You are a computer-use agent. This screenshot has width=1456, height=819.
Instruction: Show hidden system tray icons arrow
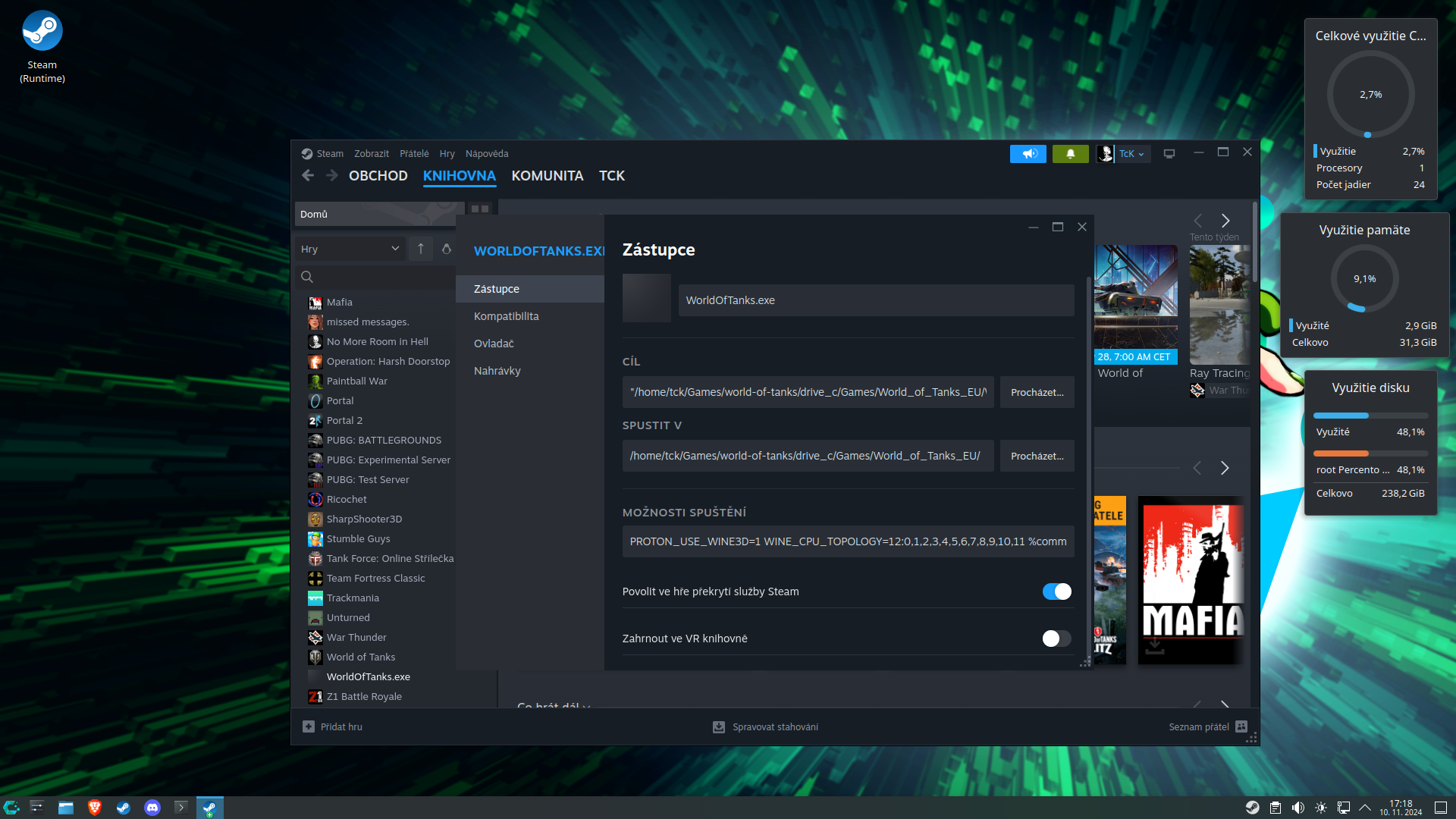(1365, 808)
